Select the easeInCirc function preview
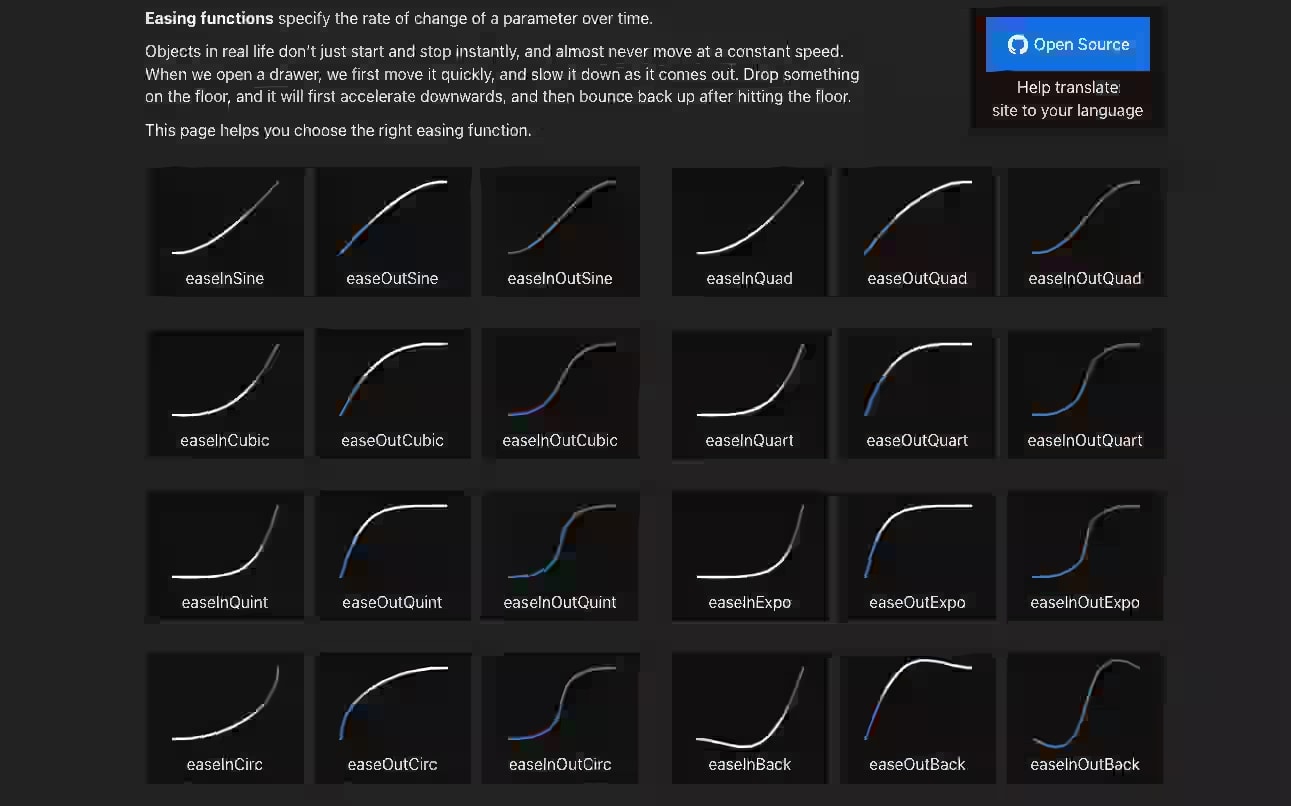 pos(225,716)
